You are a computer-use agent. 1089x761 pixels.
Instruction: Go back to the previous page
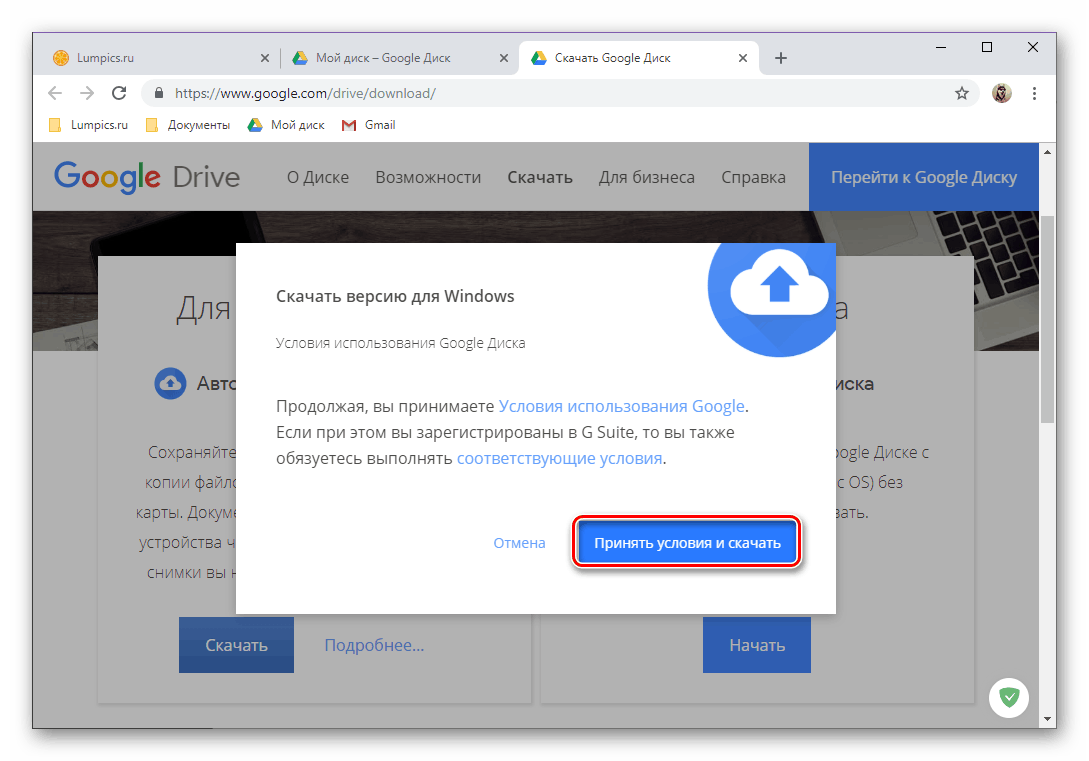point(55,93)
